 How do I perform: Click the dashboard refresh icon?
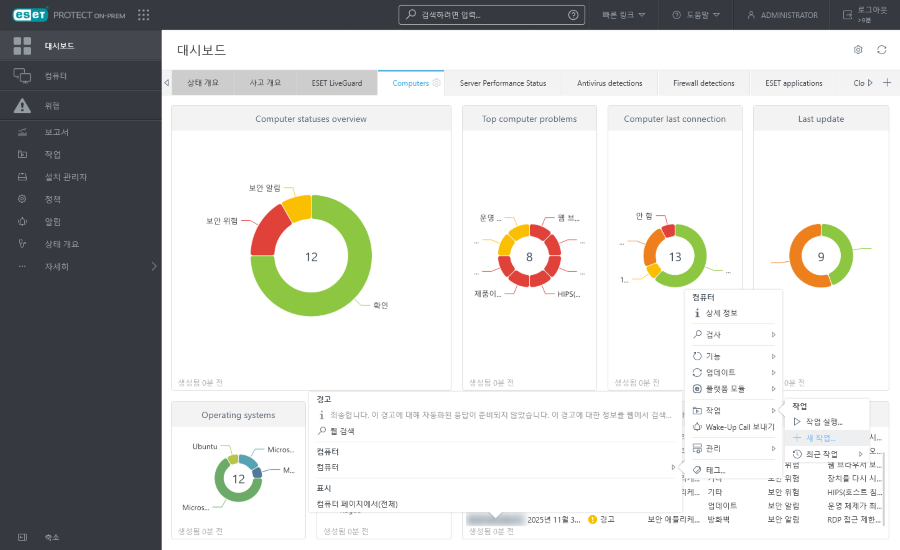(x=881, y=50)
